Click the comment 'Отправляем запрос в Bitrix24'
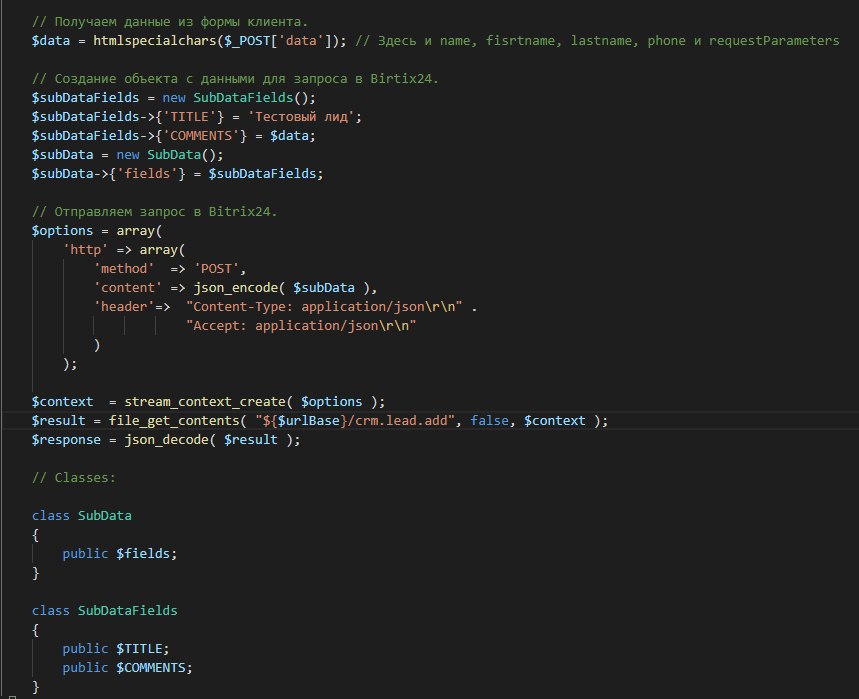The image size is (859, 699). click(154, 212)
